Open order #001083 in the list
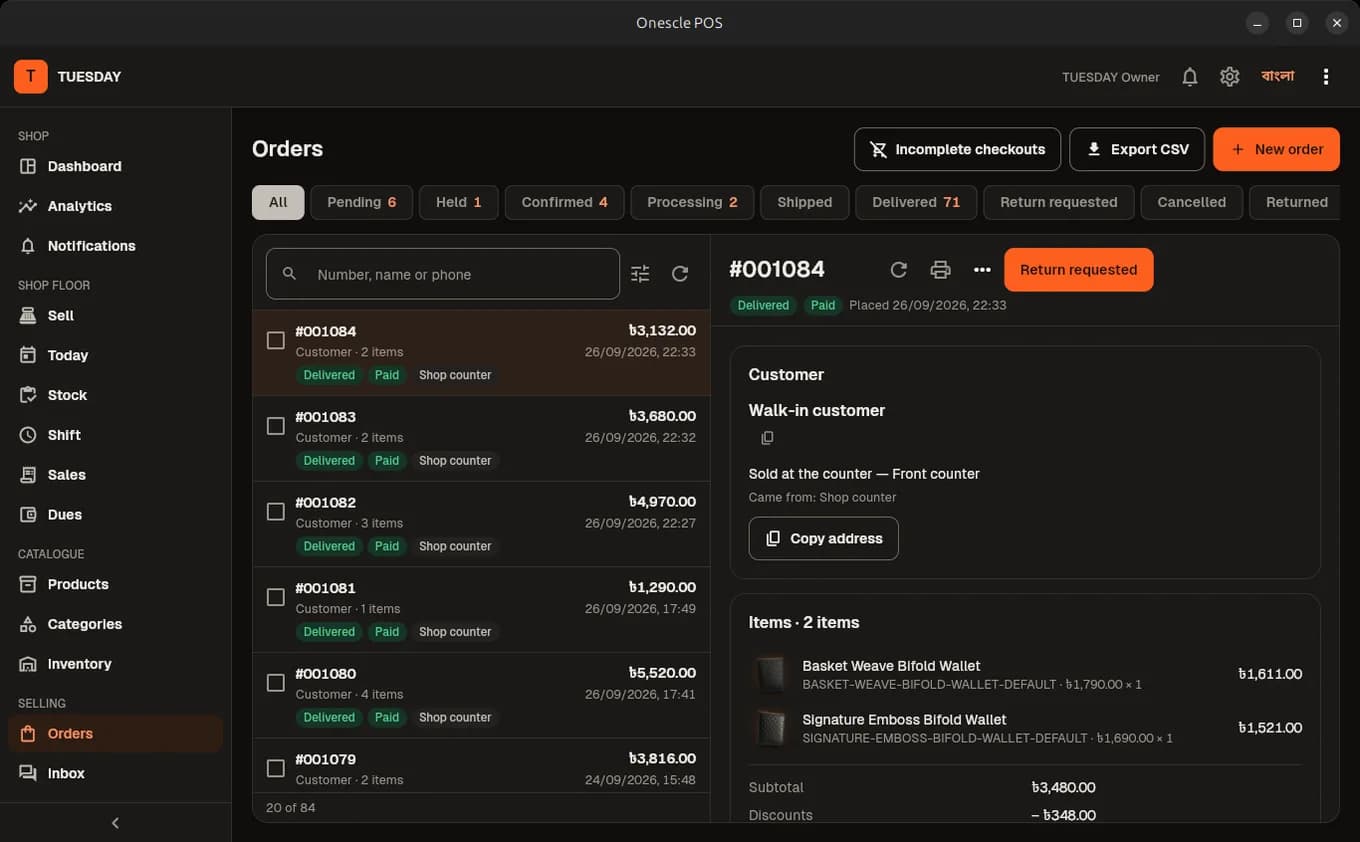 pyautogui.click(x=482, y=438)
